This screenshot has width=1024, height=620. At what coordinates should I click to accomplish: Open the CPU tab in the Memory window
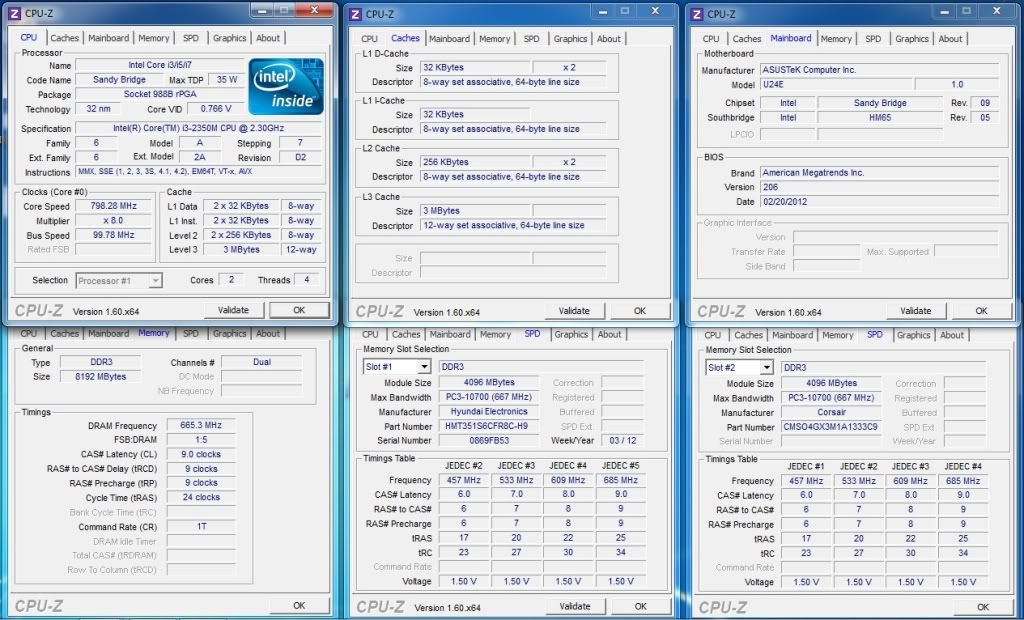pyautogui.click(x=29, y=333)
